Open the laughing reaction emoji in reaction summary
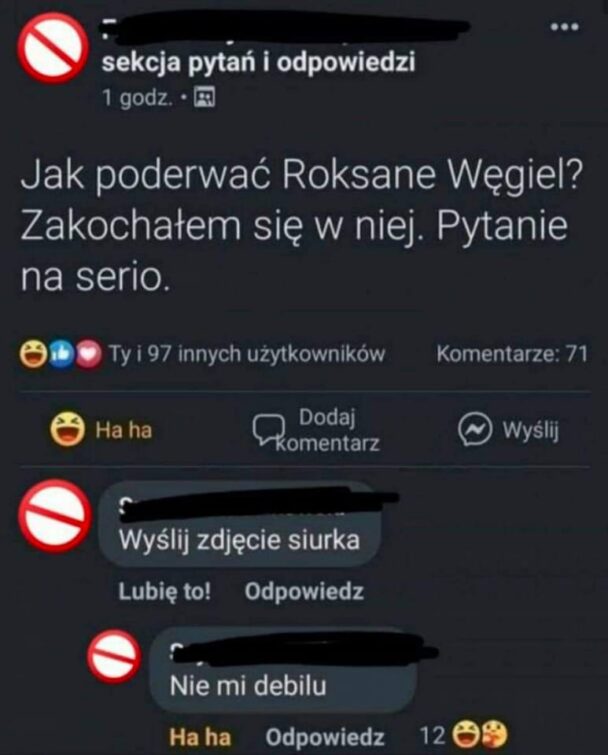Screen dimensions: 608x755 pyautogui.click(x=32, y=354)
